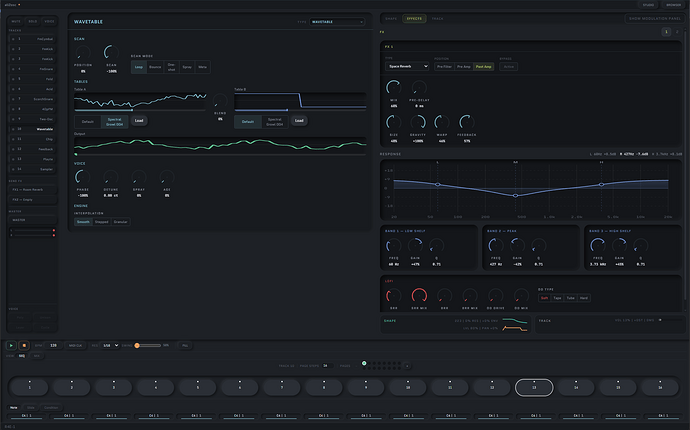Screen dimensions: 690x430
Task: Adjust Band 2 Peak Gain knob
Action: click(517, 246)
